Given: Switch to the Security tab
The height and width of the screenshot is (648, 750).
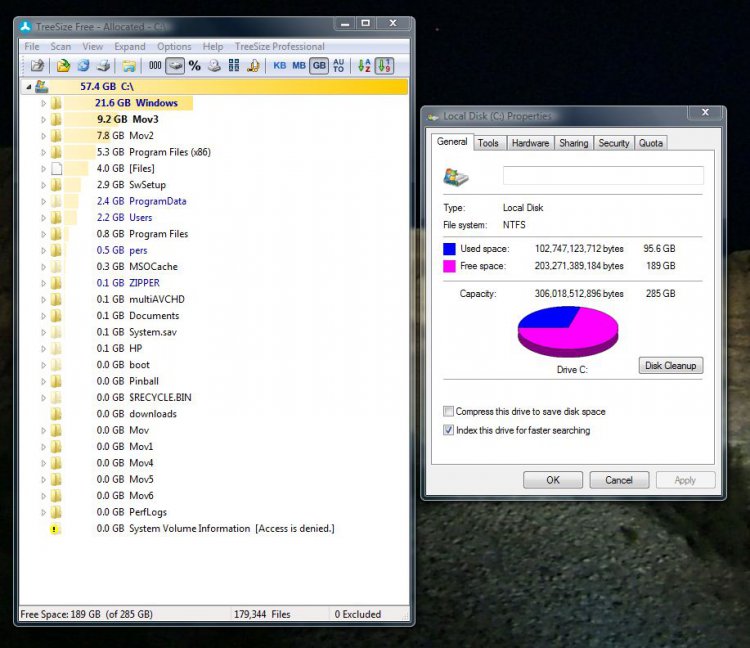Looking at the screenshot, I should point(614,143).
